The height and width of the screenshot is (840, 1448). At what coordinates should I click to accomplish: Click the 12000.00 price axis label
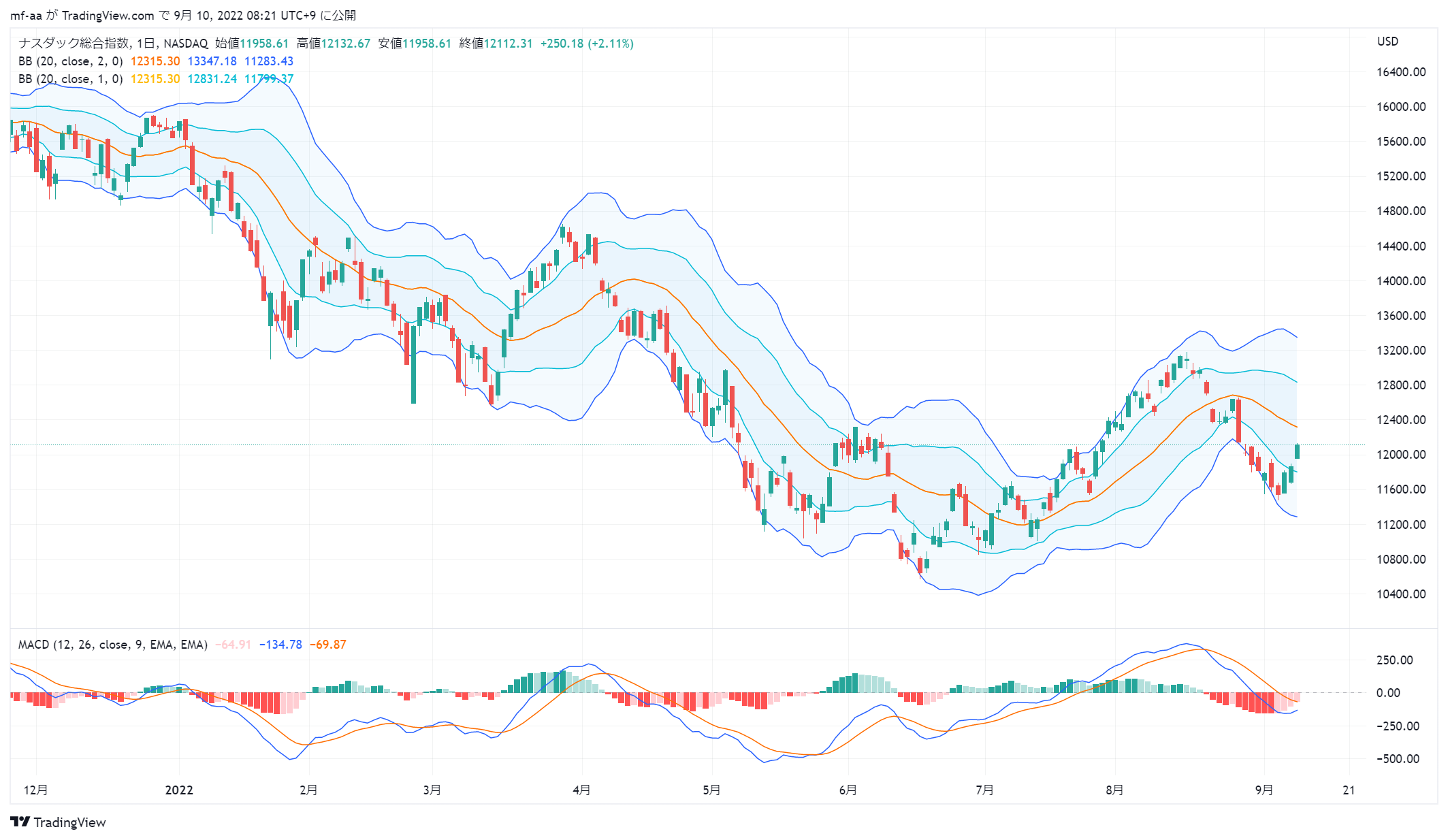click(x=1401, y=455)
